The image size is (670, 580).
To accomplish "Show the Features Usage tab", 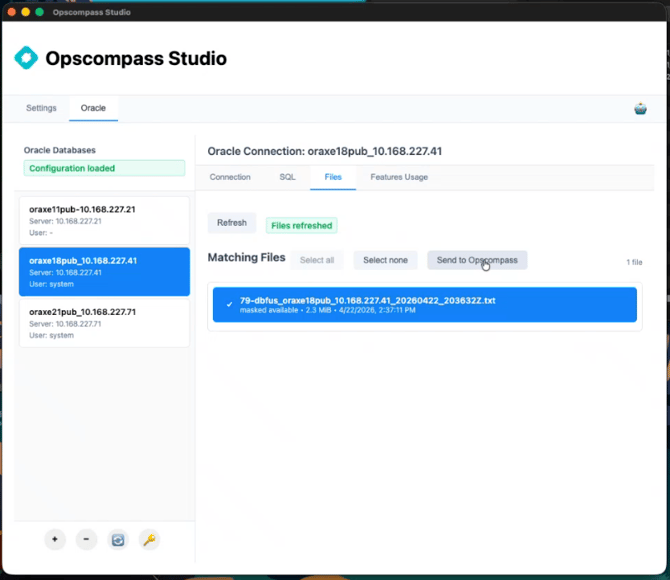I will tap(399, 177).
